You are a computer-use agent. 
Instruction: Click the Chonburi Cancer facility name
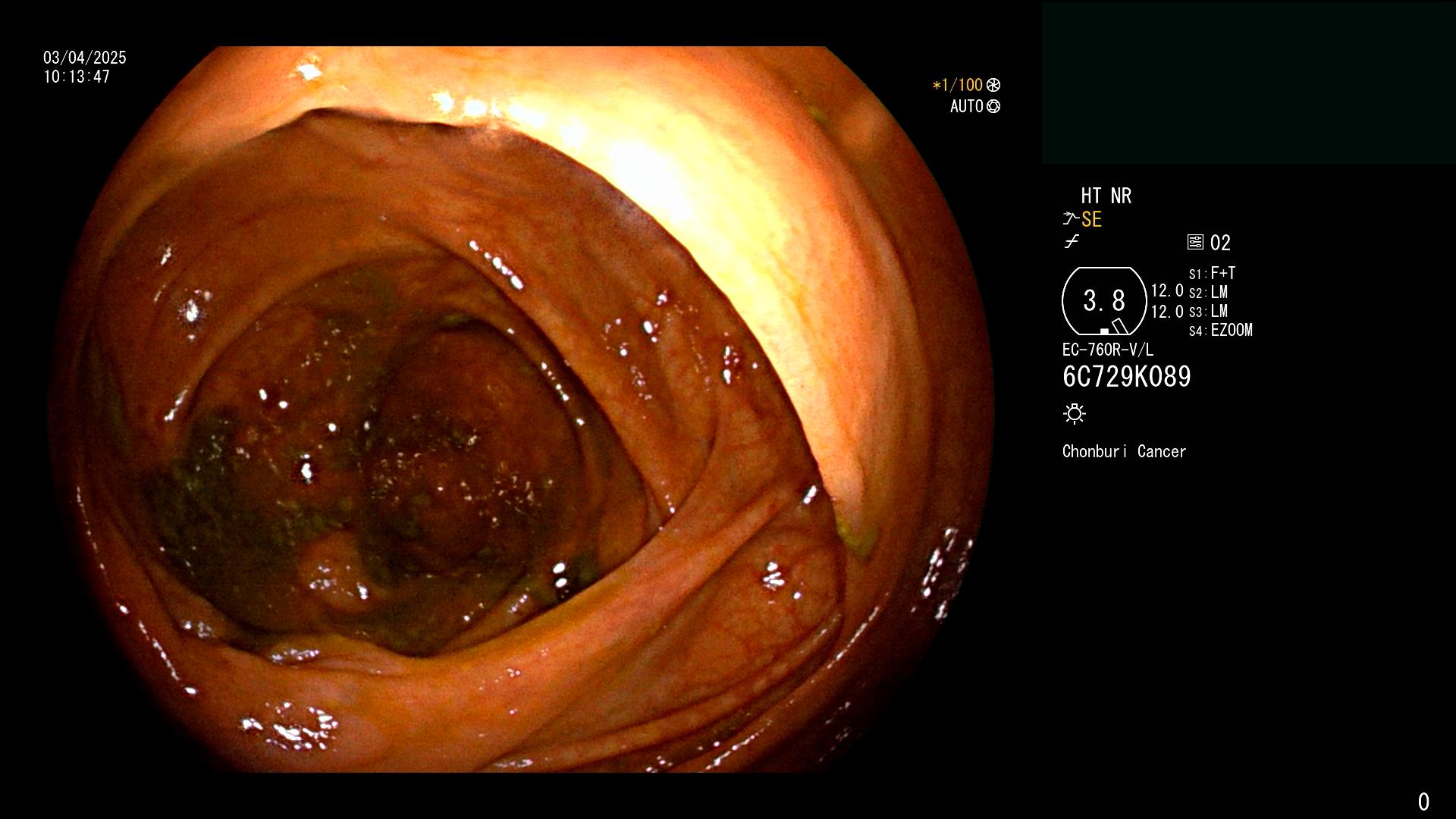point(1125,451)
